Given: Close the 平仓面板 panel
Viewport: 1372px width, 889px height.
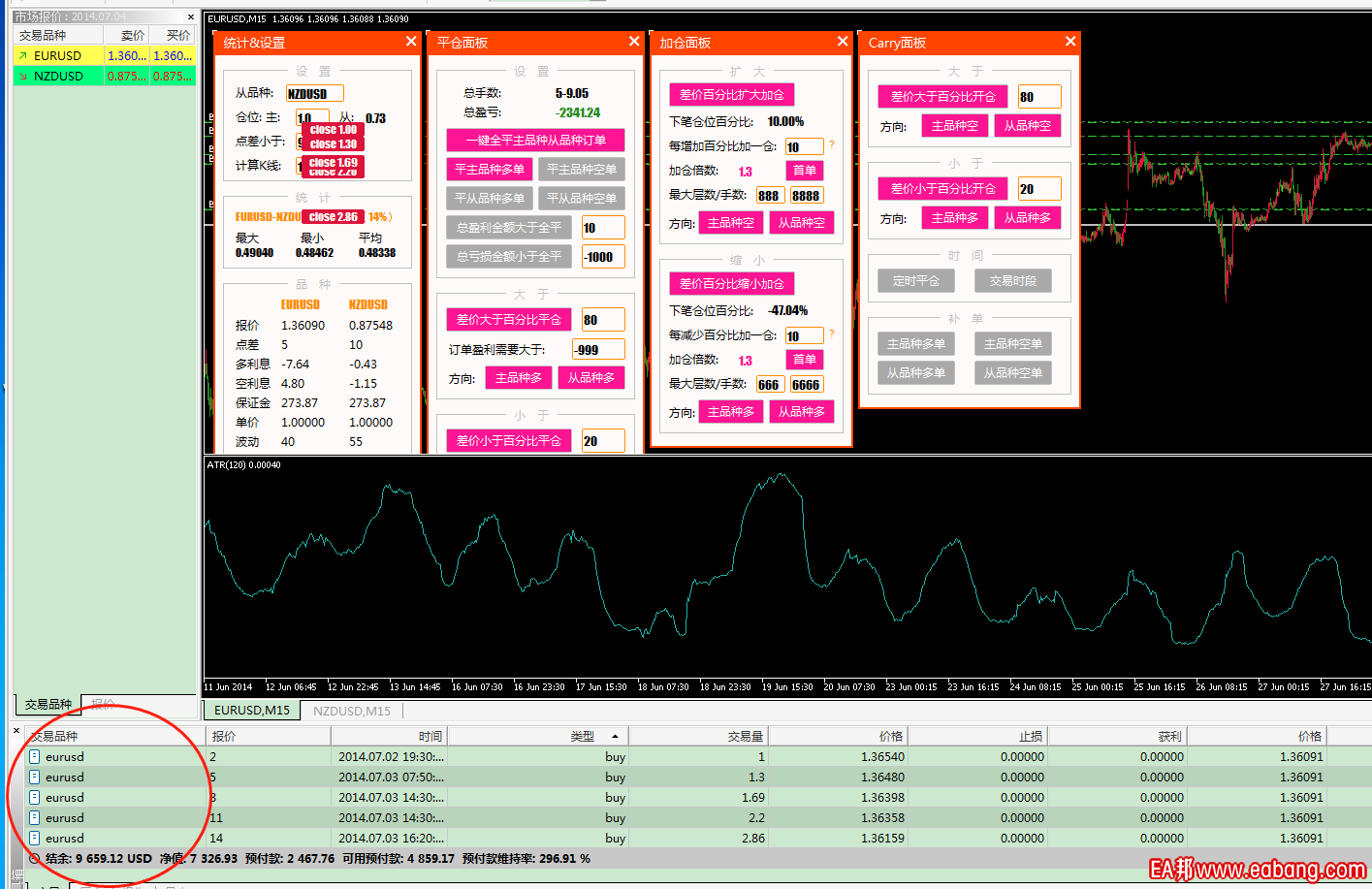Looking at the screenshot, I should click(x=634, y=42).
